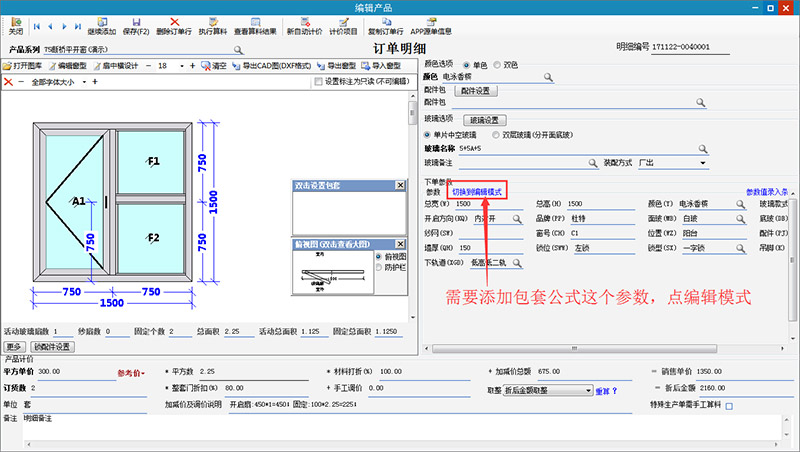Open the 取整 折后金额取整 combo box

click(x=547, y=391)
